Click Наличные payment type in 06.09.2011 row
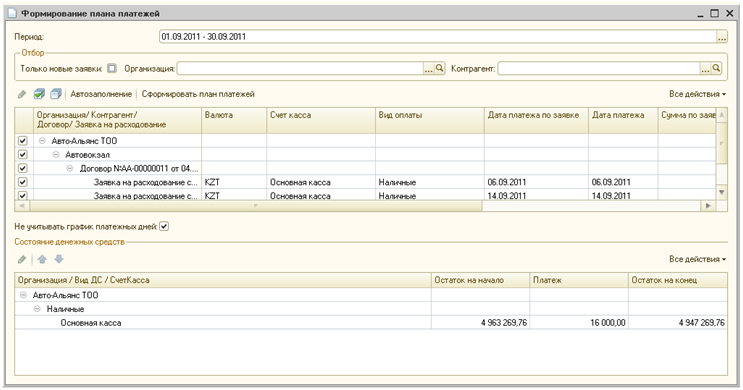Viewport: 743px width, 390px height. tap(430, 182)
